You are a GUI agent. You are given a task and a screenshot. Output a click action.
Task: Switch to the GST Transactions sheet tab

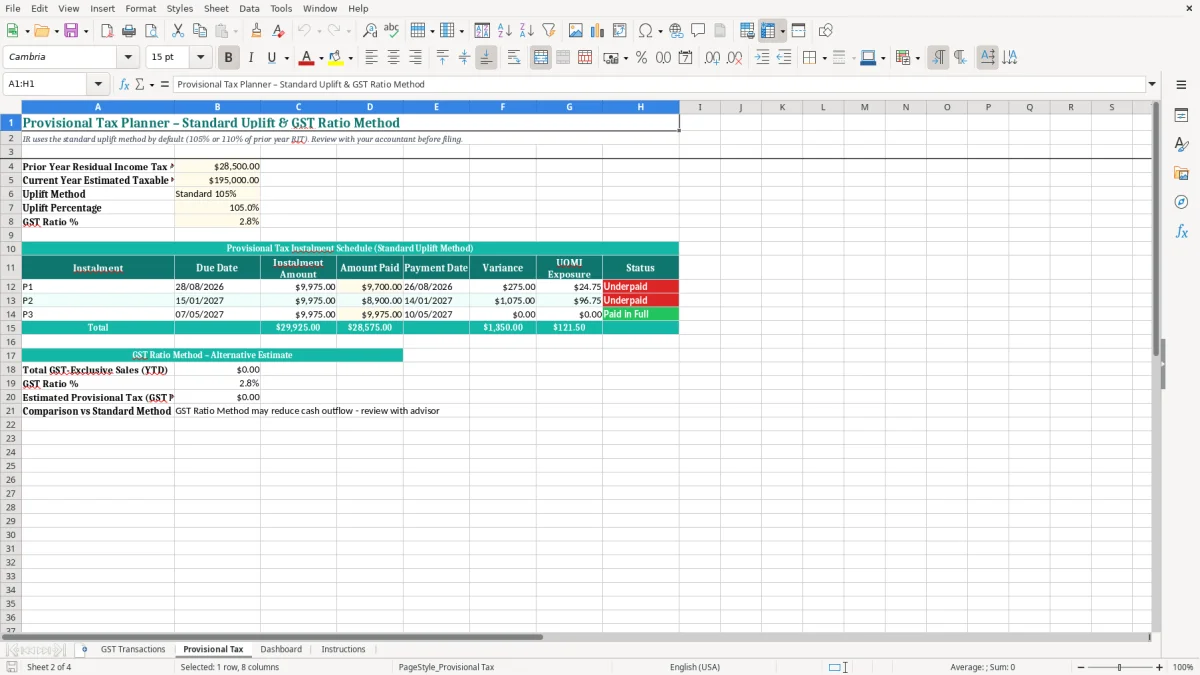click(133, 649)
